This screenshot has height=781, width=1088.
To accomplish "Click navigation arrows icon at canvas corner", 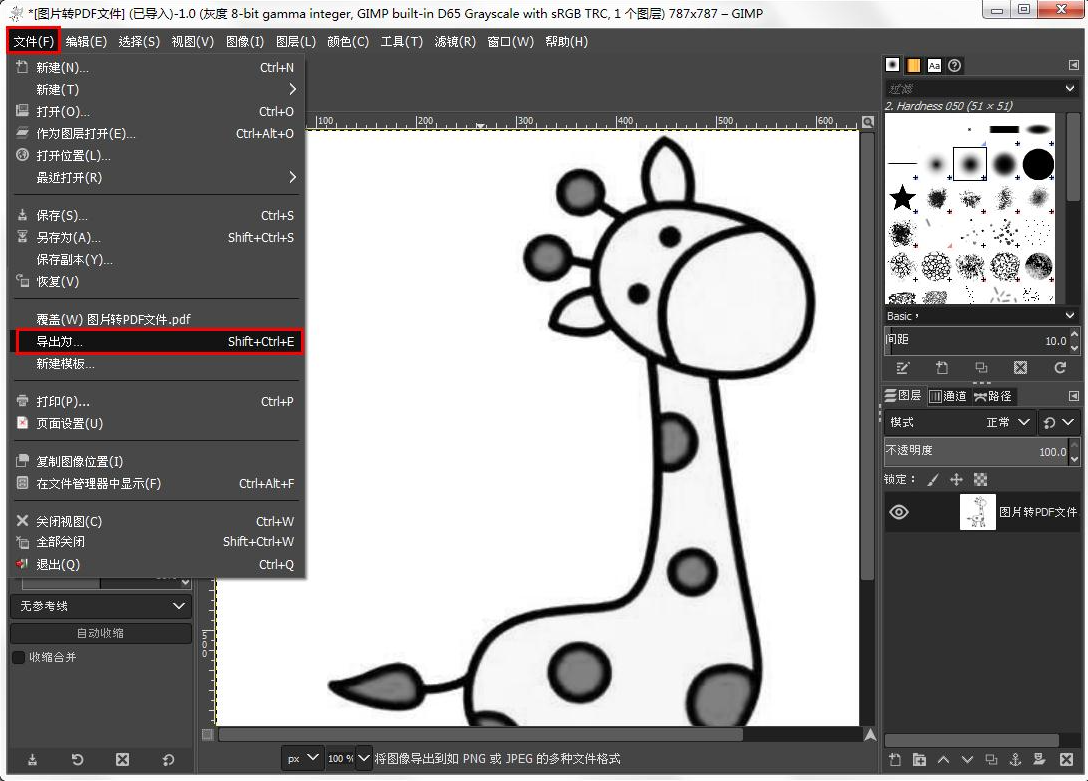I will 870,735.
